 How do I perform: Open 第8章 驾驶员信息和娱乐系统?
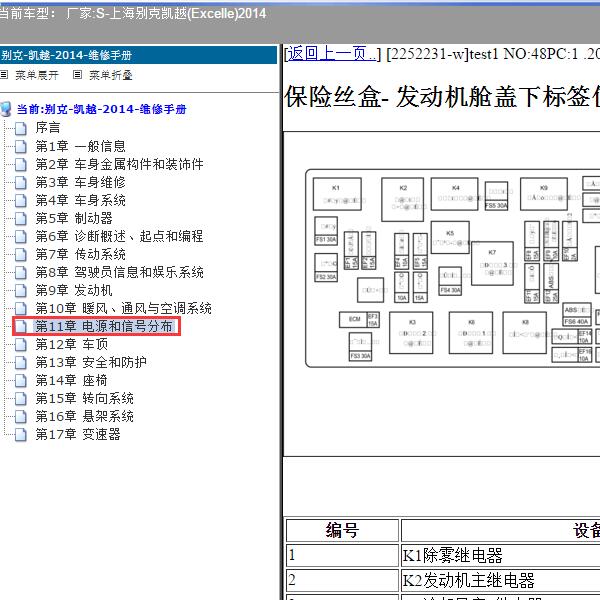[119, 272]
